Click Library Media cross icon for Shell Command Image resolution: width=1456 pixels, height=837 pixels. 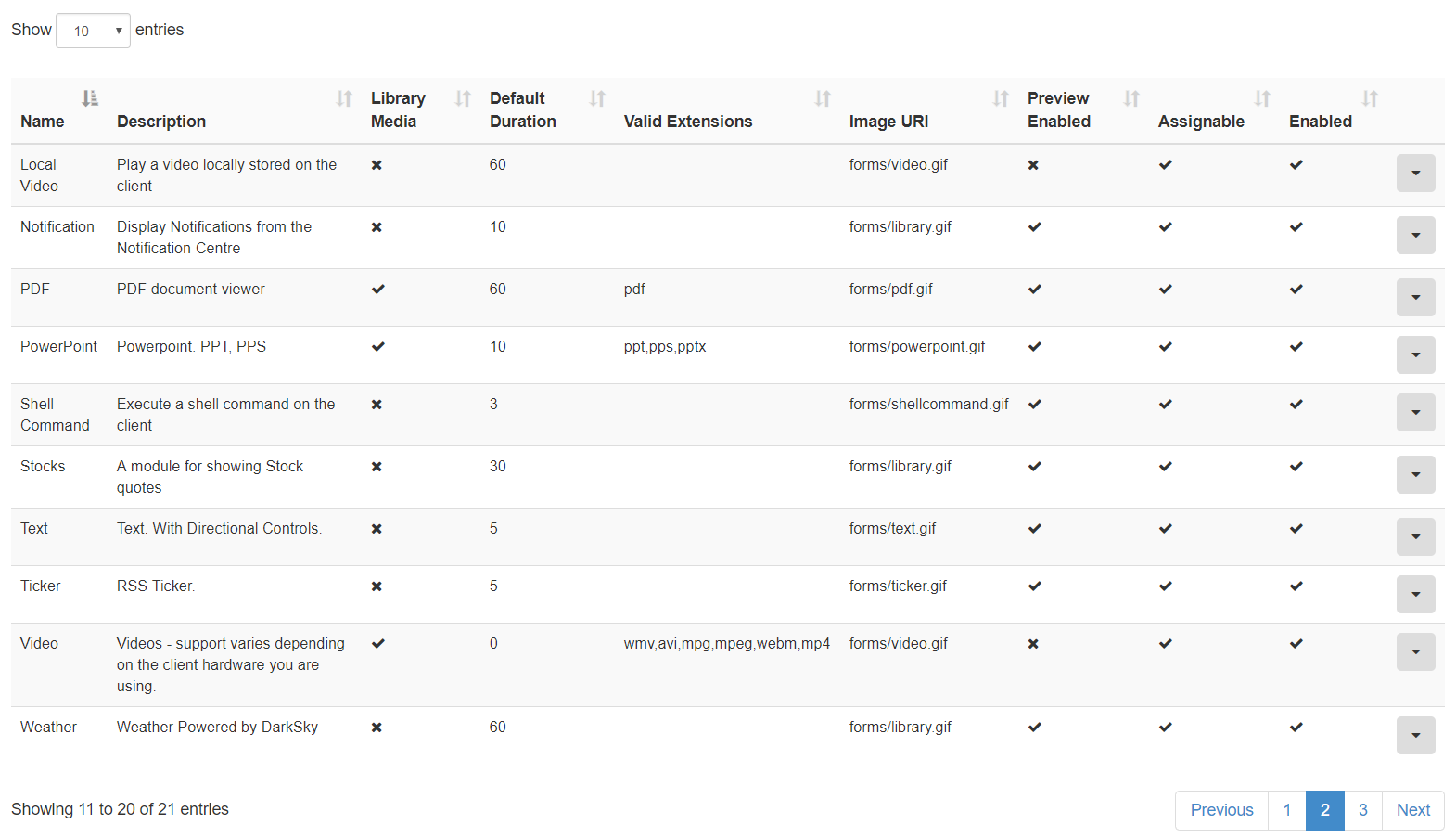coord(377,405)
